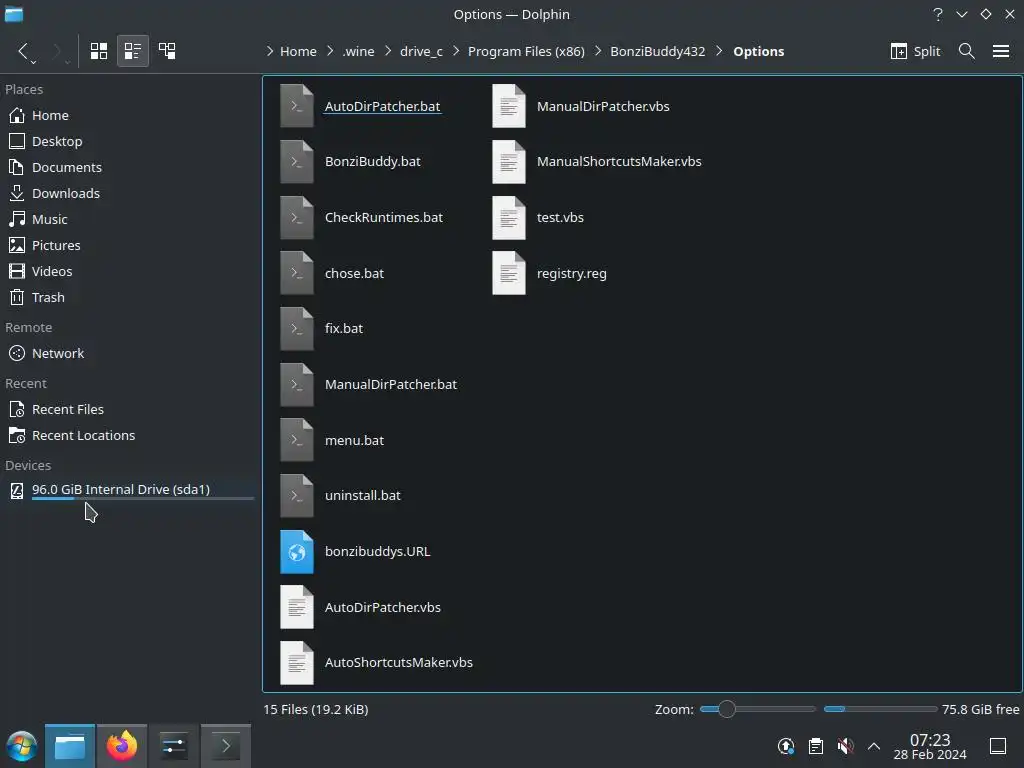The image size is (1024, 768).
Task: Open Desktop in Places sidebar
Action: click(127, 141)
